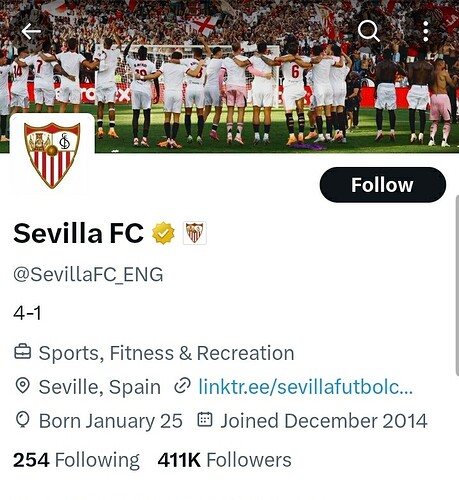The height and width of the screenshot is (500, 459).
Task: Click the briefcase category icon
Action: [x=23, y=352]
